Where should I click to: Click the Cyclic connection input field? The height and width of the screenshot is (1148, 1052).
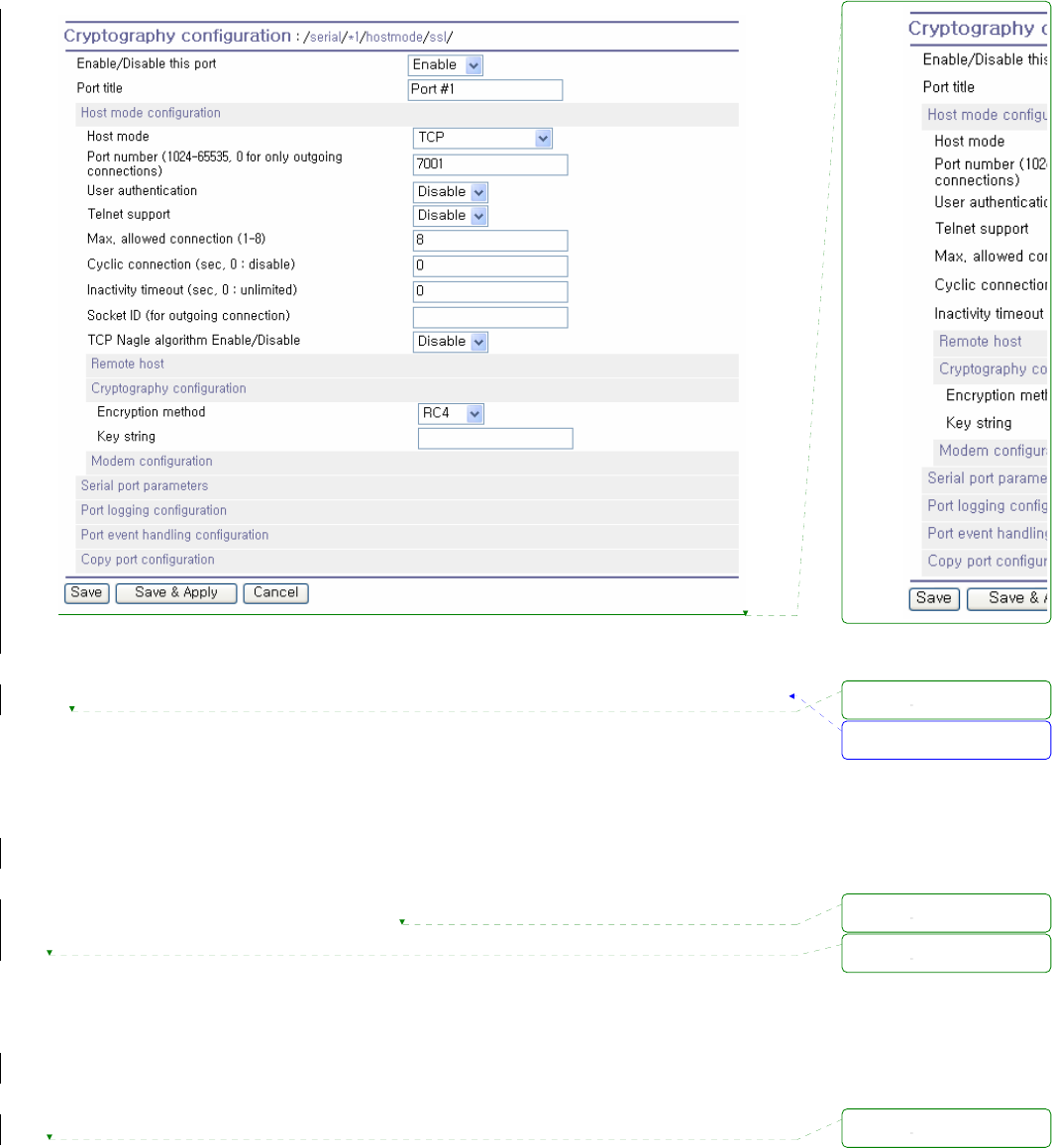(489, 265)
